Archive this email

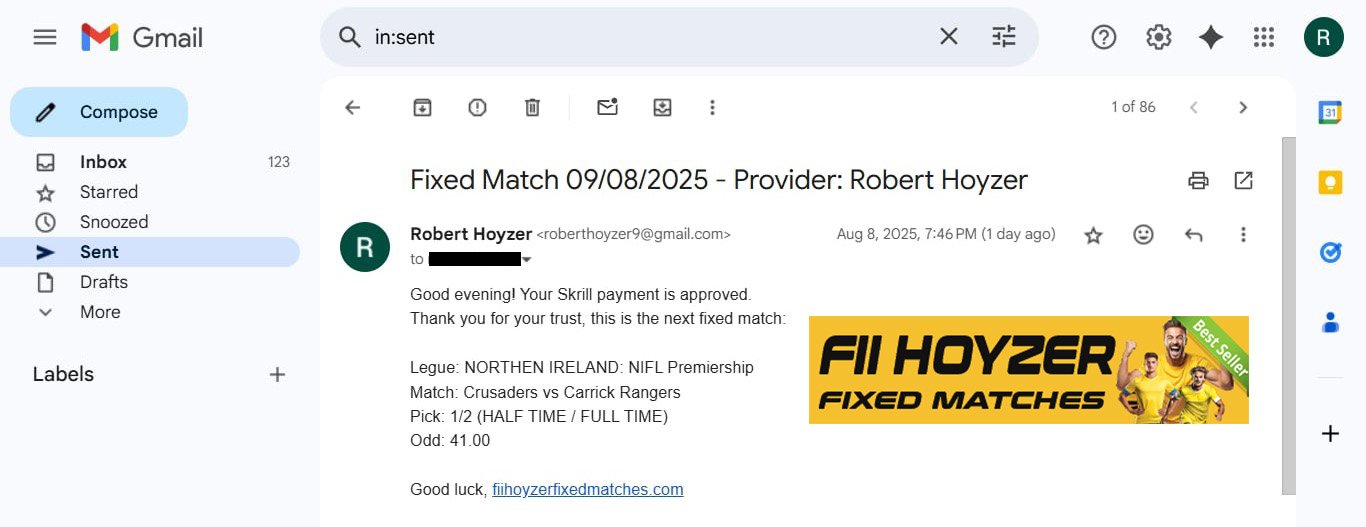(x=423, y=107)
